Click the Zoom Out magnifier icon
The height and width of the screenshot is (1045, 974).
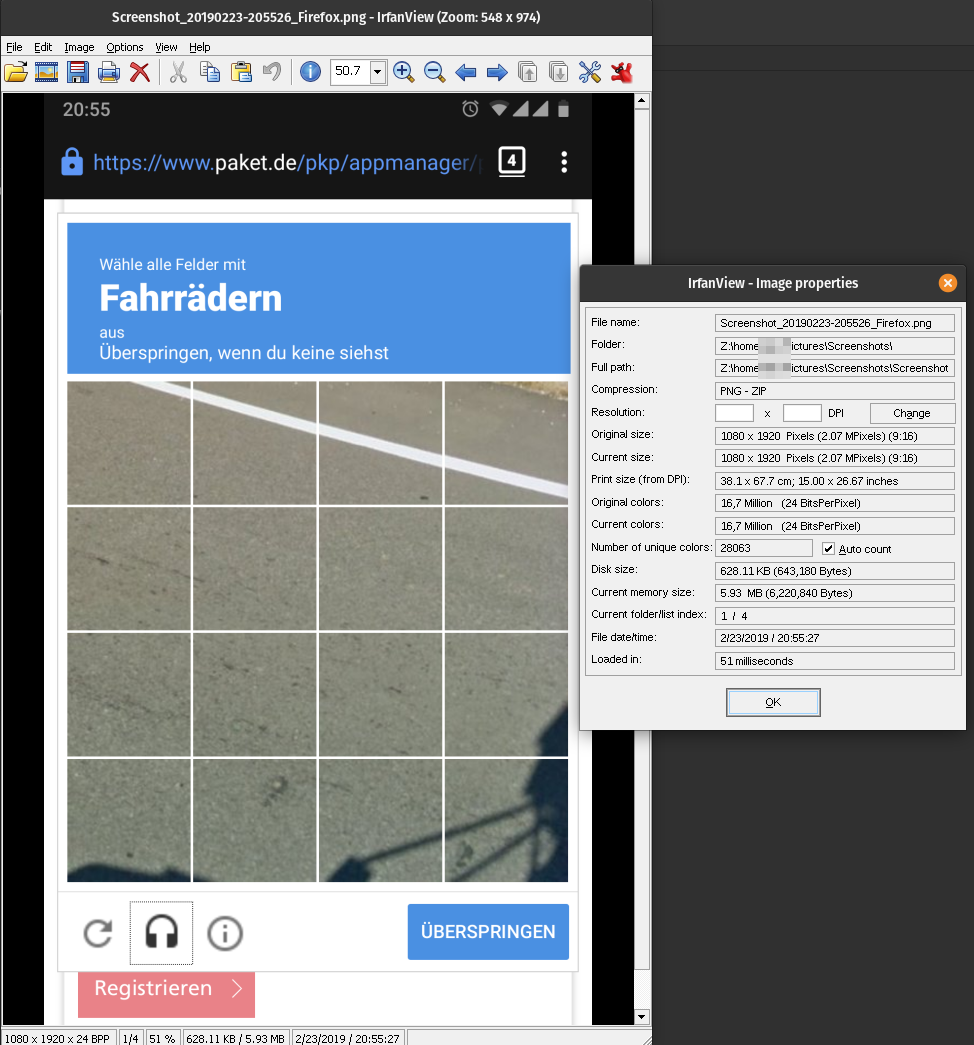435,72
